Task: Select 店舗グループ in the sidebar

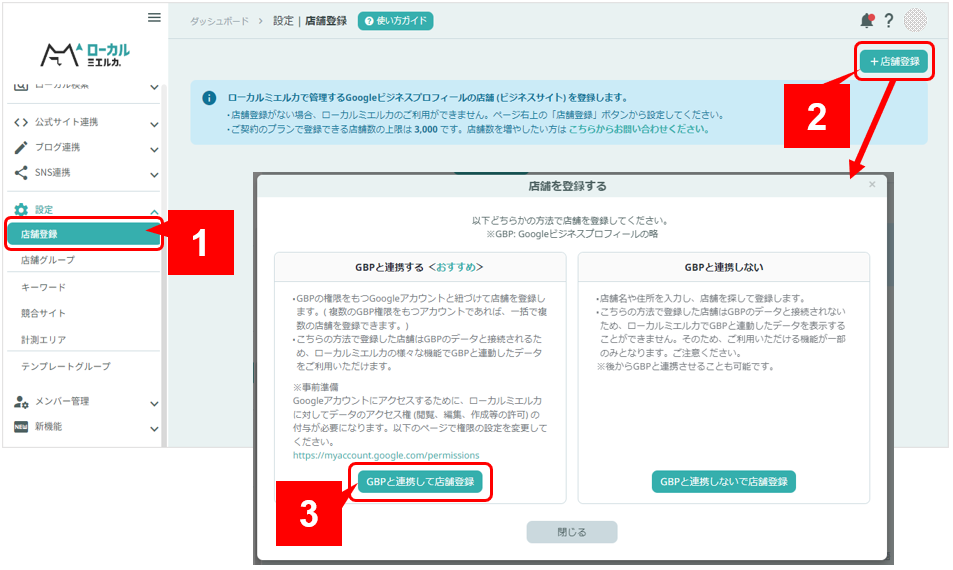Action: click(x=48, y=260)
